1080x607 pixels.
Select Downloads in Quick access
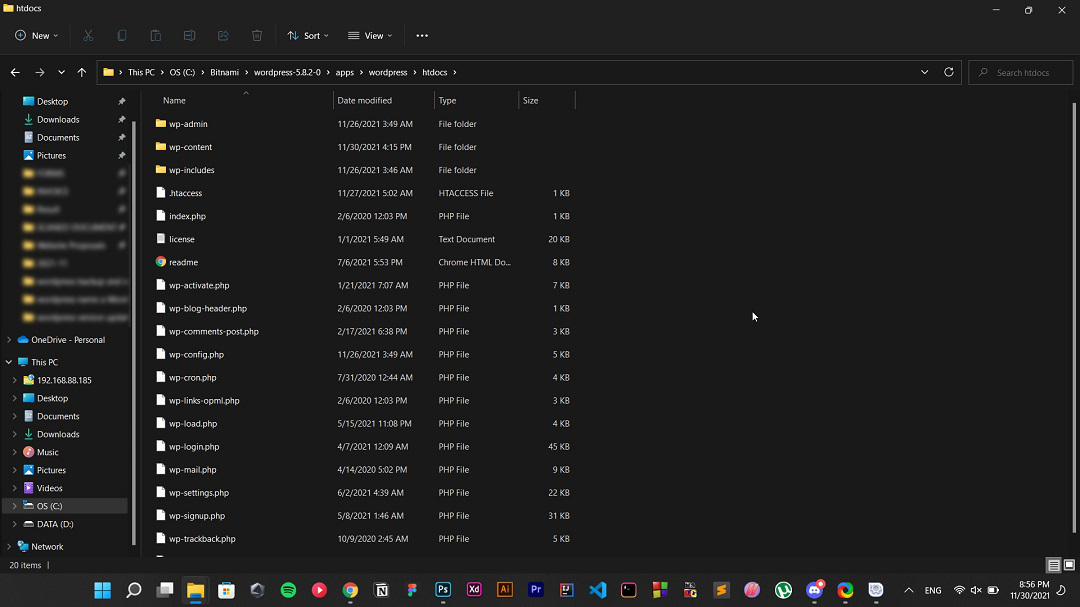point(58,120)
